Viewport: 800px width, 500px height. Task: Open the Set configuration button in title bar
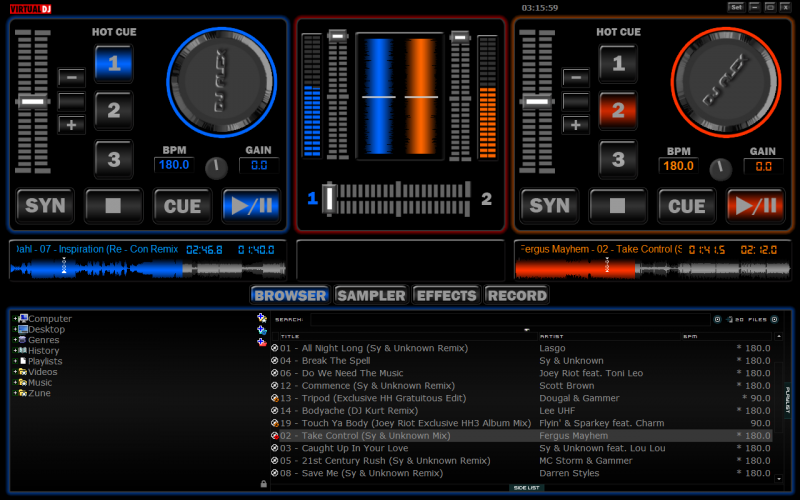coord(736,7)
